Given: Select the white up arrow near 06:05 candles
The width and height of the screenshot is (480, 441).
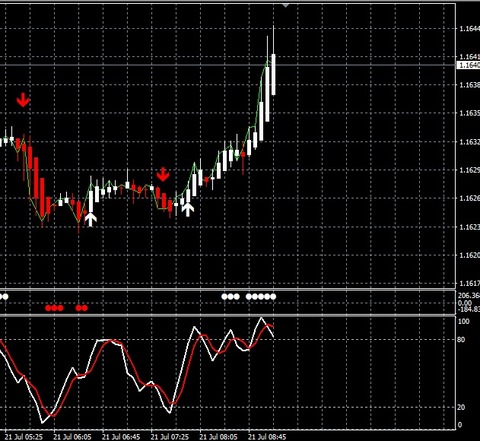Looking at the screenshot, I should pyautogui.click(x=91, y=219).
